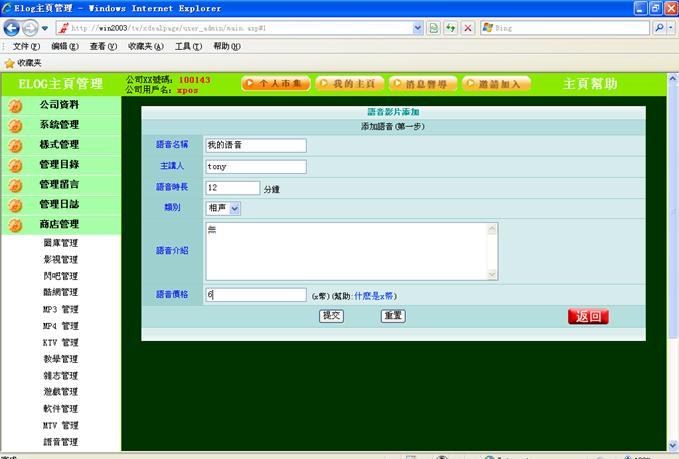This screenshot has width=679, height=459.
Task: Click the browser Back arrow button
Action: (x=13, y=28)
